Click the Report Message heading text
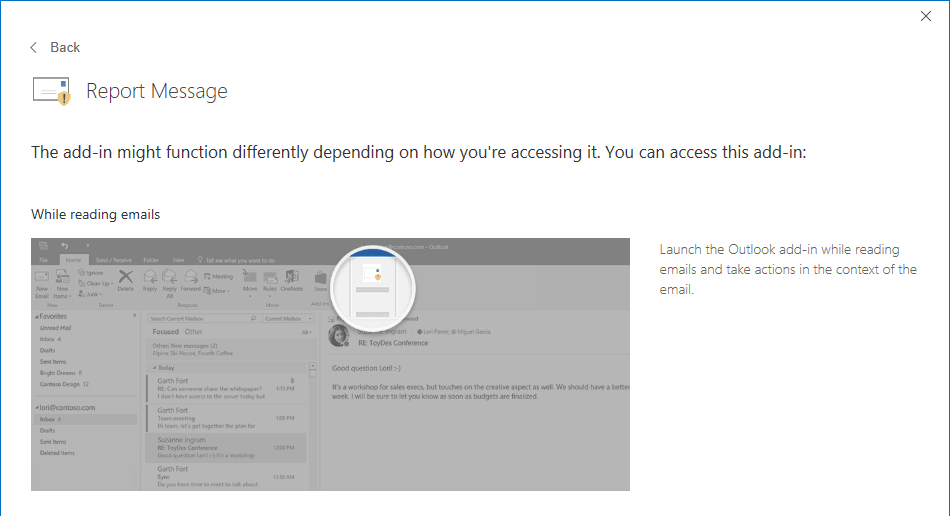This screenshot has height=516, width=950. (x=157, y=91)
